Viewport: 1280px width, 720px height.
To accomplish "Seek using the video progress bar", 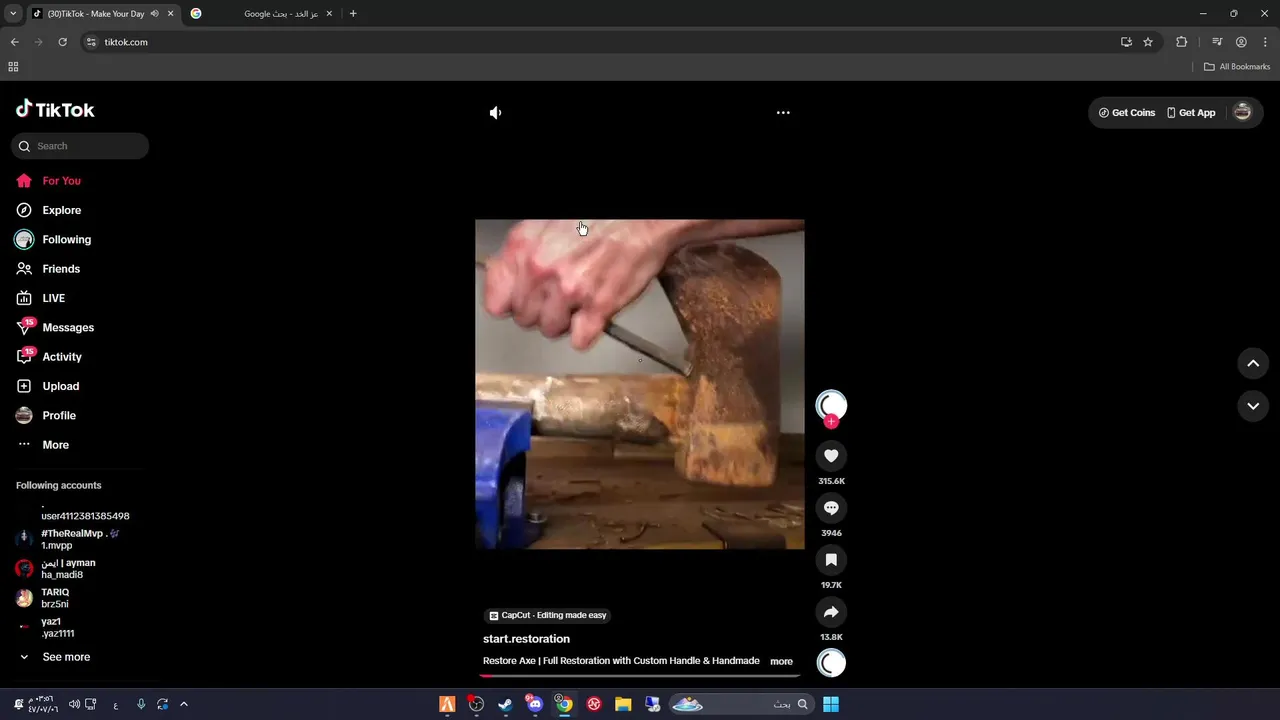I will tap(640, 676).
